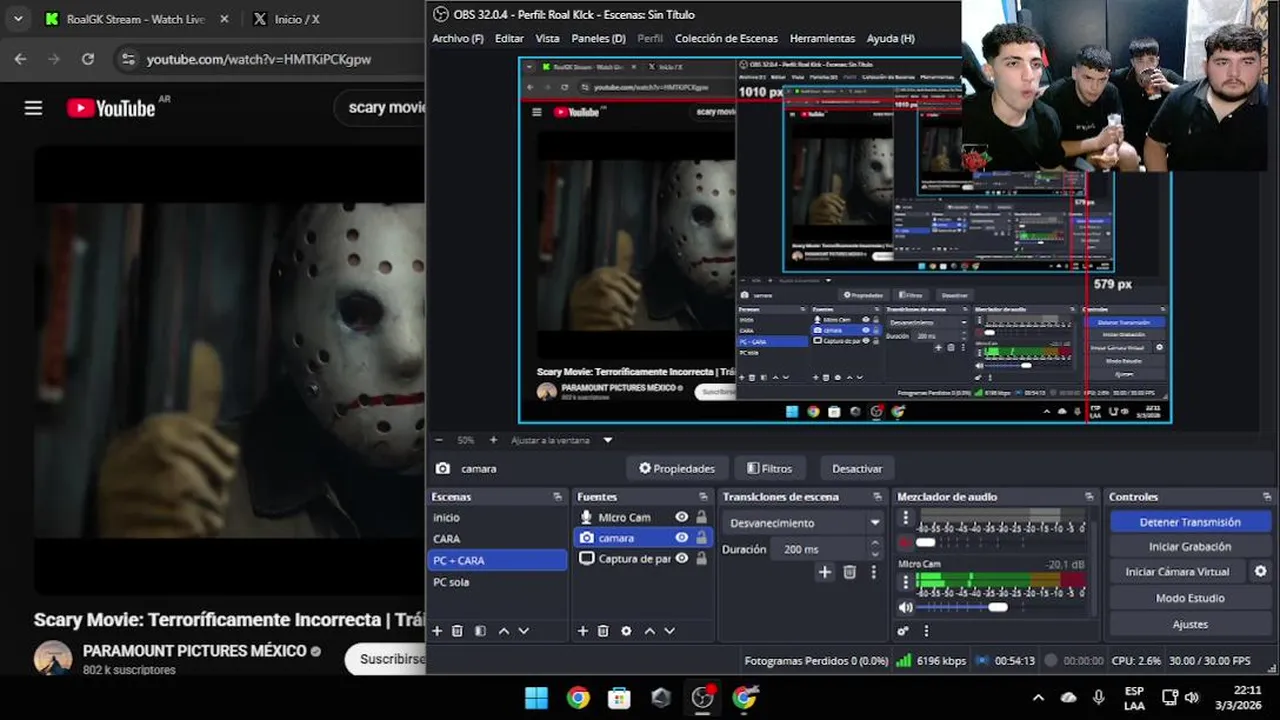The height and width of the screenshot is (720, 1280).
Task: Open transition options three-dot menu
Action: [873, 572]
